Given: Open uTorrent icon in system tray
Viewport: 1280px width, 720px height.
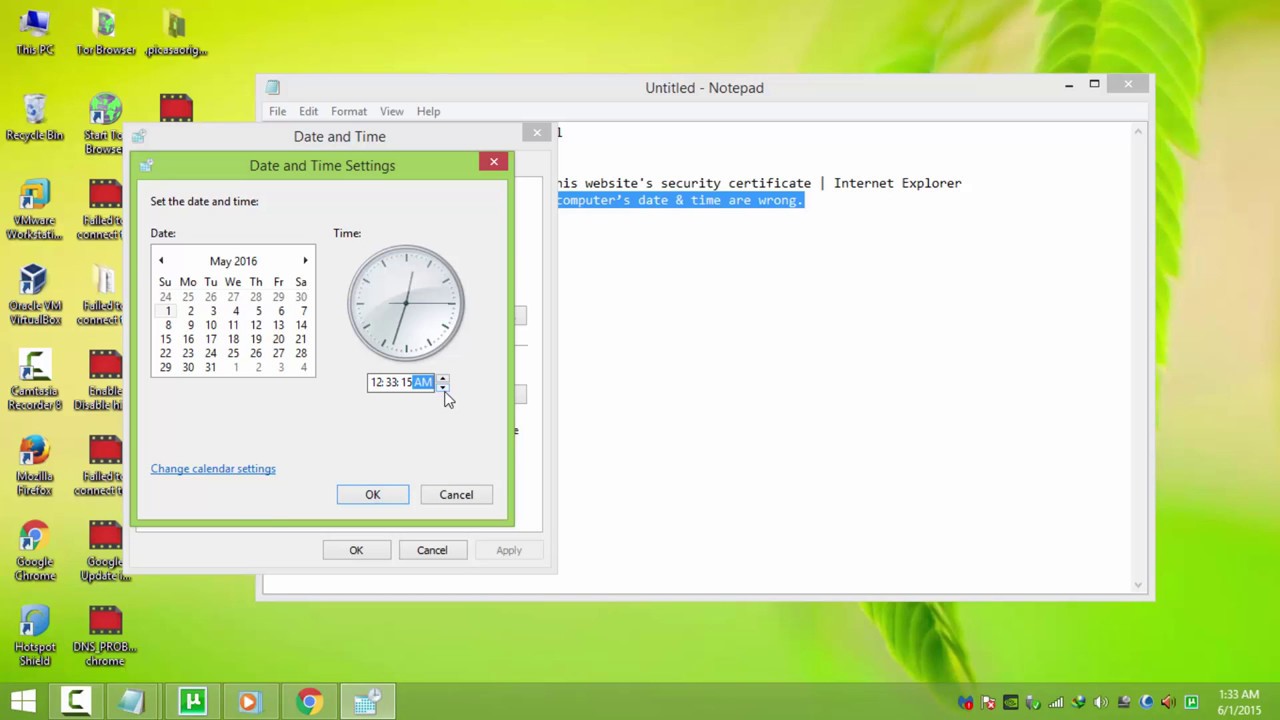Looking at the screenshot, I should [1192, 702].
